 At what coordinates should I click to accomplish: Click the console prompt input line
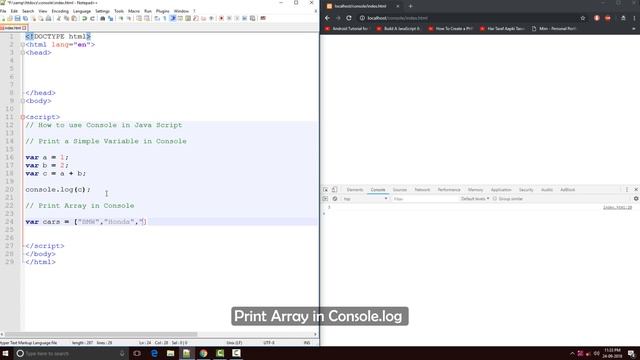(480, 214)
